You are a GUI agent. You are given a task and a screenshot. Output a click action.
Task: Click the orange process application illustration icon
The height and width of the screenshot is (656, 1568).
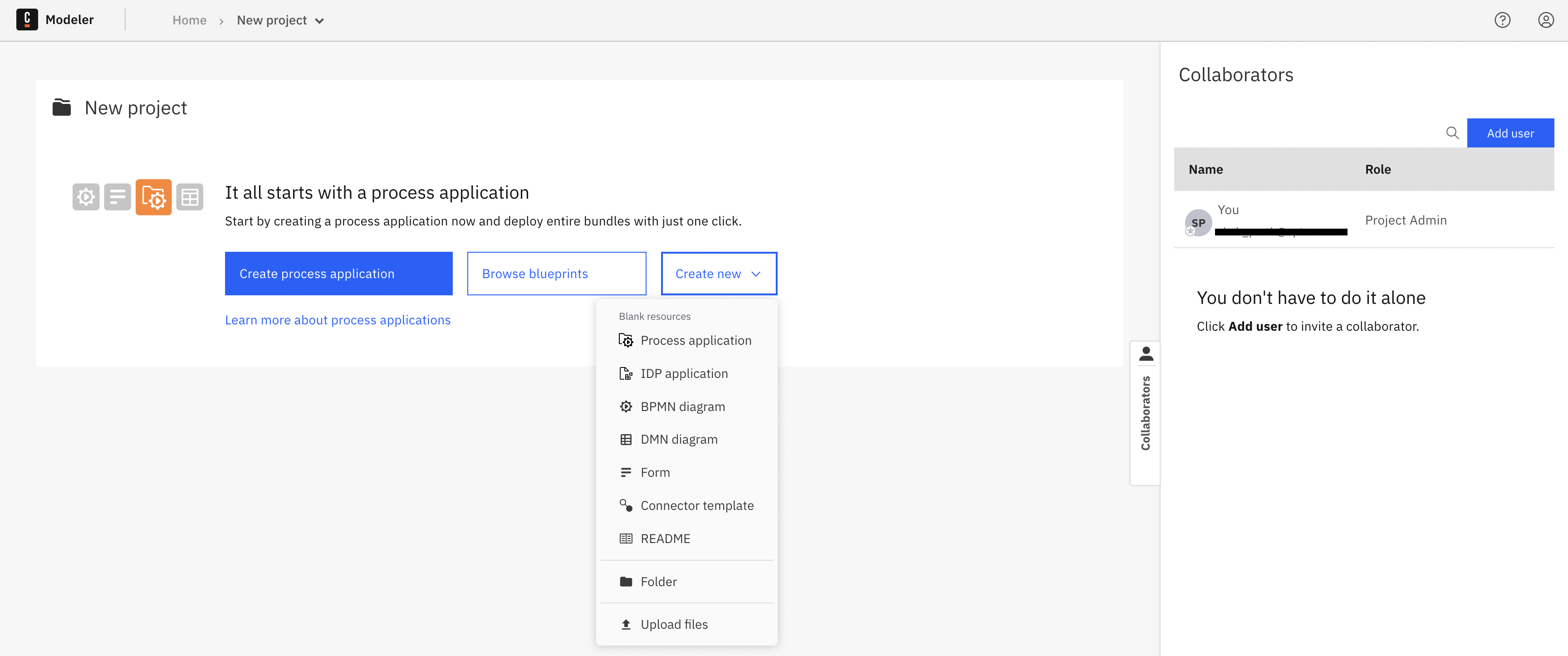(x=153, y=197)
